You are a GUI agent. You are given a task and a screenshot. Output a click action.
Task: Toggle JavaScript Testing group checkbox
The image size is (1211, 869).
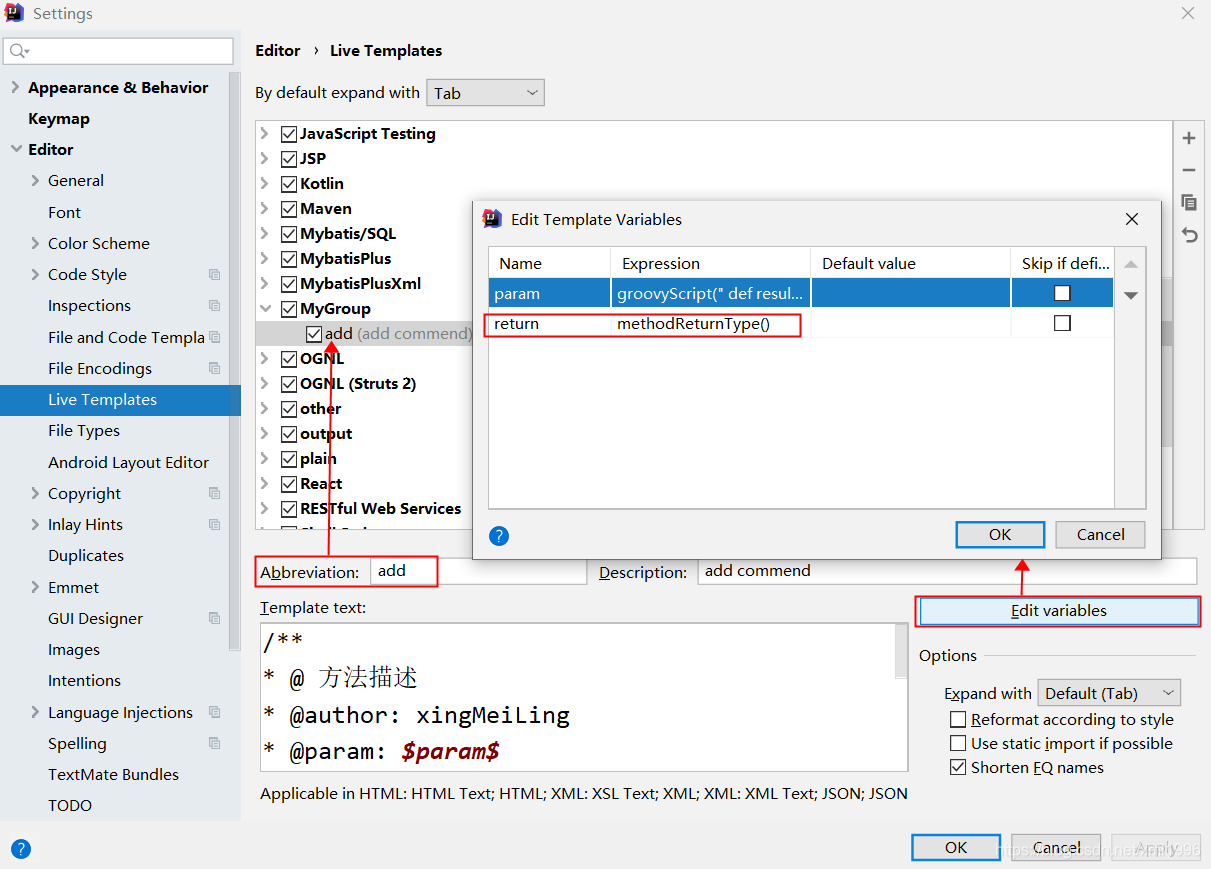click(289, 134)
